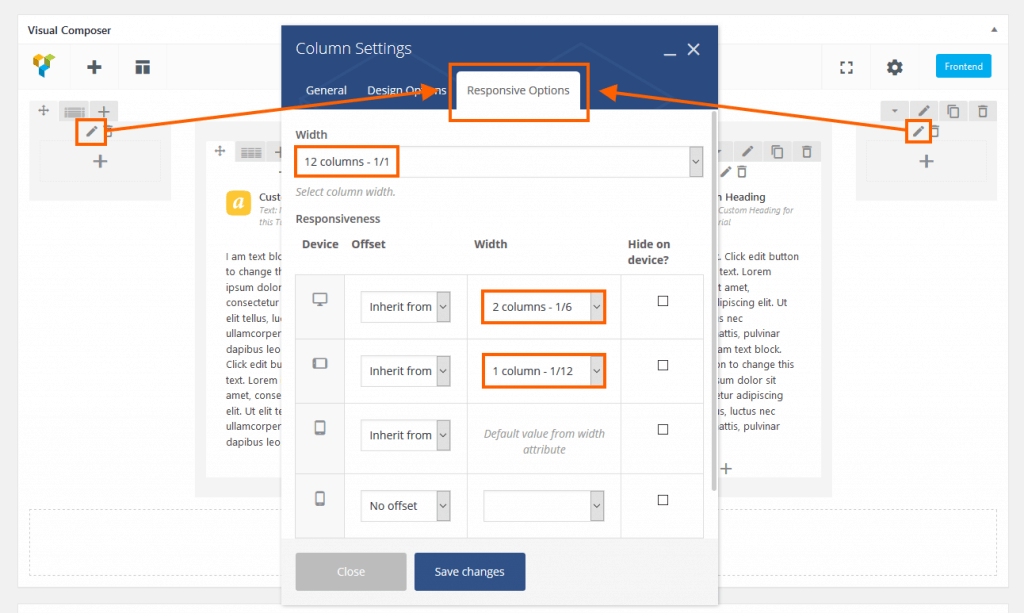This screenshot has width=1024, height=613.
Task: Move the inner row drag handle
Action: click(x=220, y=151)
